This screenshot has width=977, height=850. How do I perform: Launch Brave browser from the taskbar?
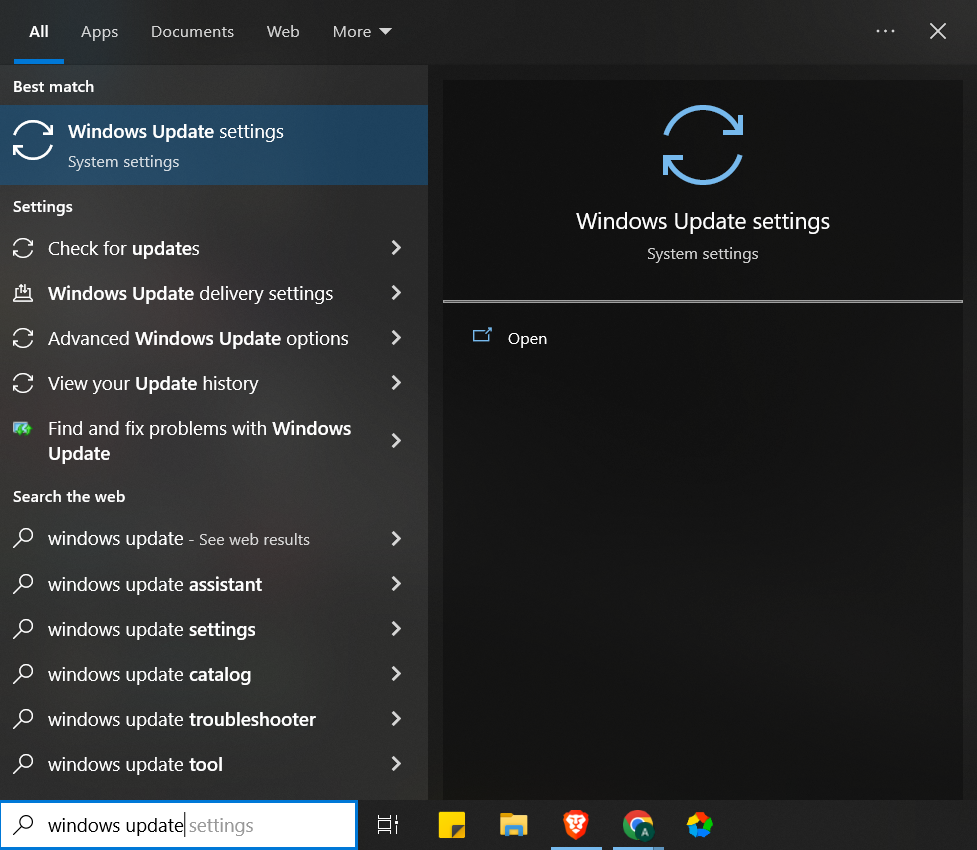click(575, 825)
